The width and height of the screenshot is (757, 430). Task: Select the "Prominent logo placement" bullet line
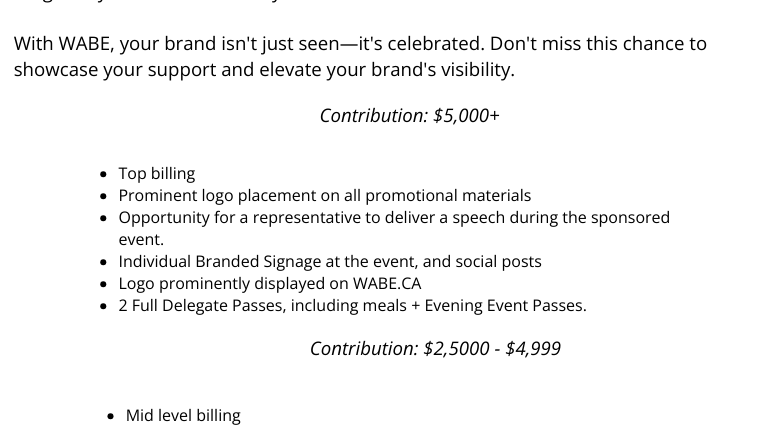[x=325, y=195]
